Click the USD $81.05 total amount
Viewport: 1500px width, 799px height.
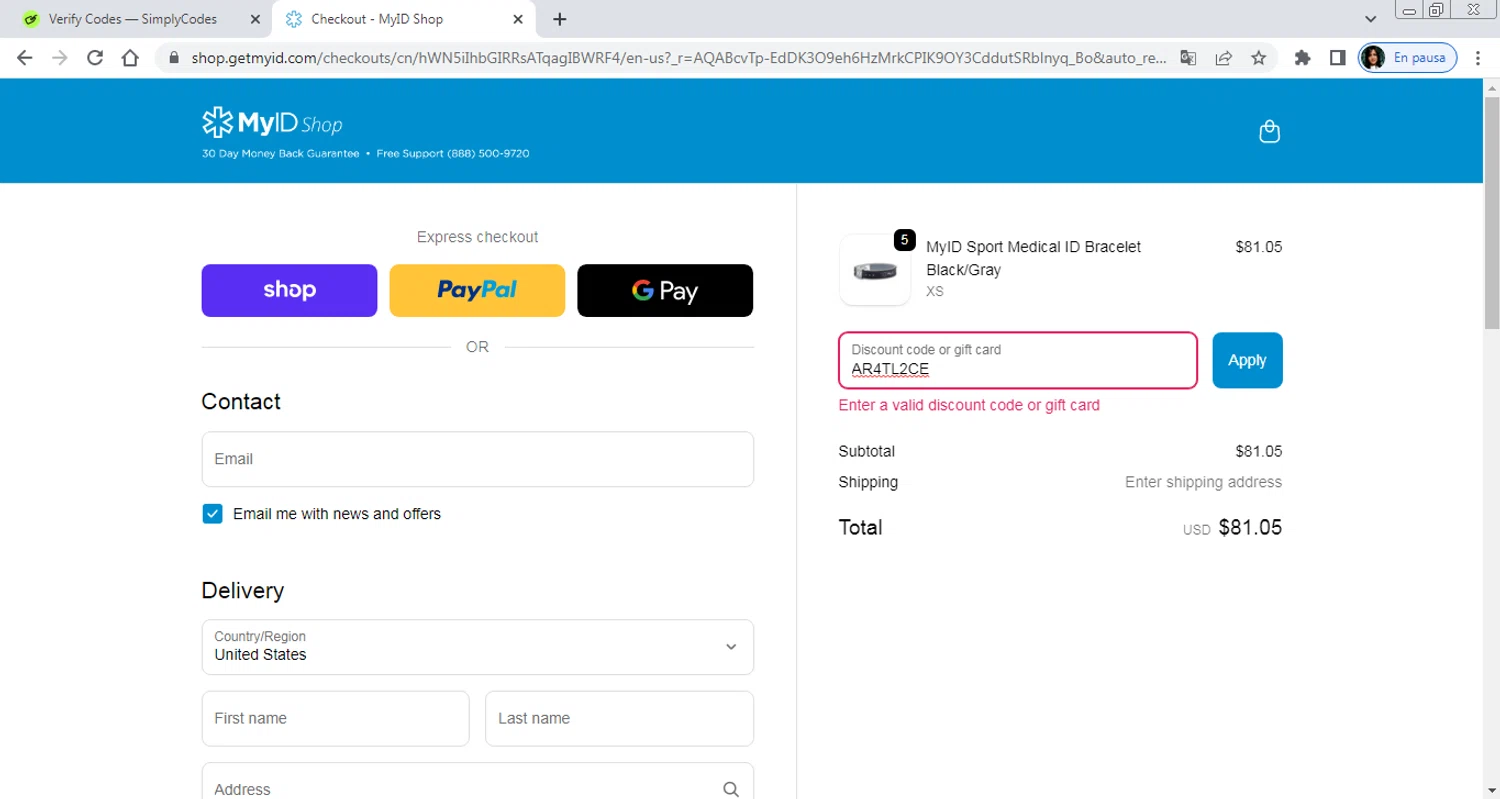coord(1232,528)
